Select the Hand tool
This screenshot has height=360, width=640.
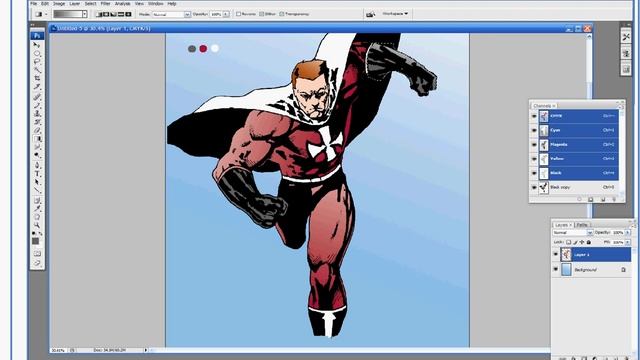pos(37,217)
